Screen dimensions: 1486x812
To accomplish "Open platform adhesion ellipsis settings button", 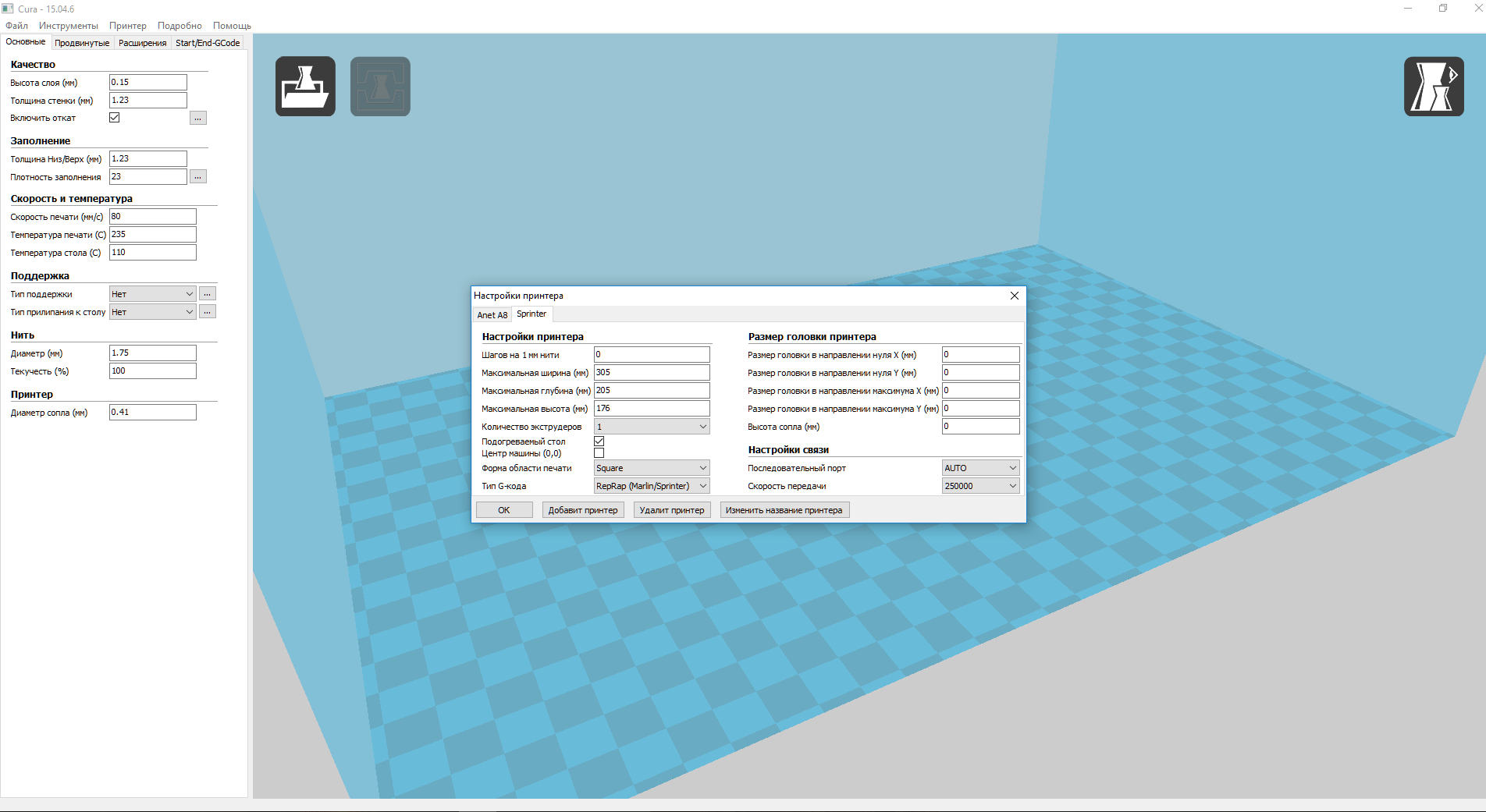I will pyautogui.click(x=207, y=312).
